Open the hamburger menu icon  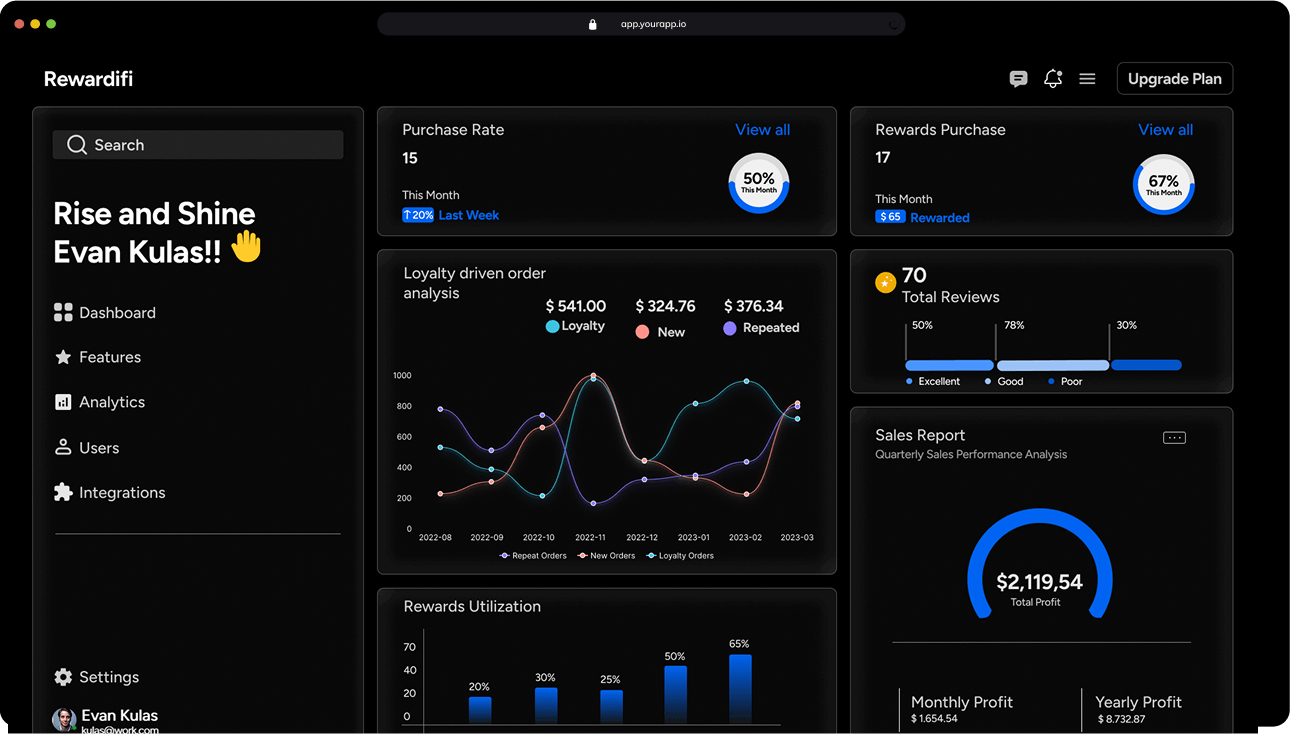(1087, 79)
